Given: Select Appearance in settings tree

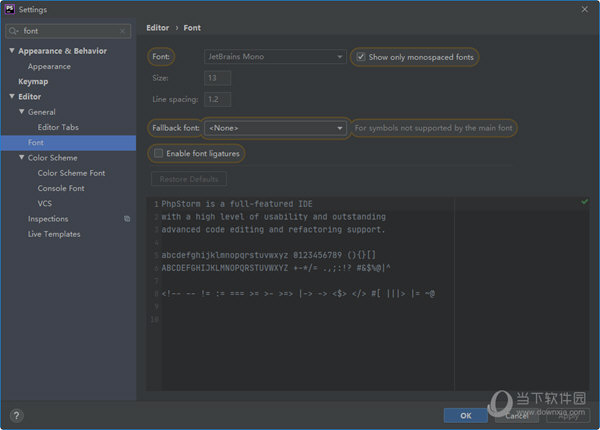Looking at the screenshot, I should (x=49, y=67).
